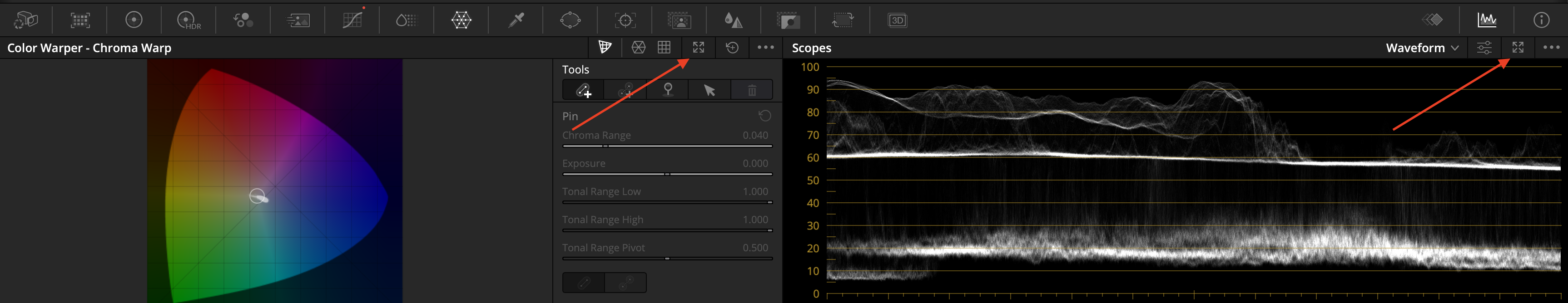1568x303 pixels.
Task: Expand the Scopes panel
Action: (1518, 47)
